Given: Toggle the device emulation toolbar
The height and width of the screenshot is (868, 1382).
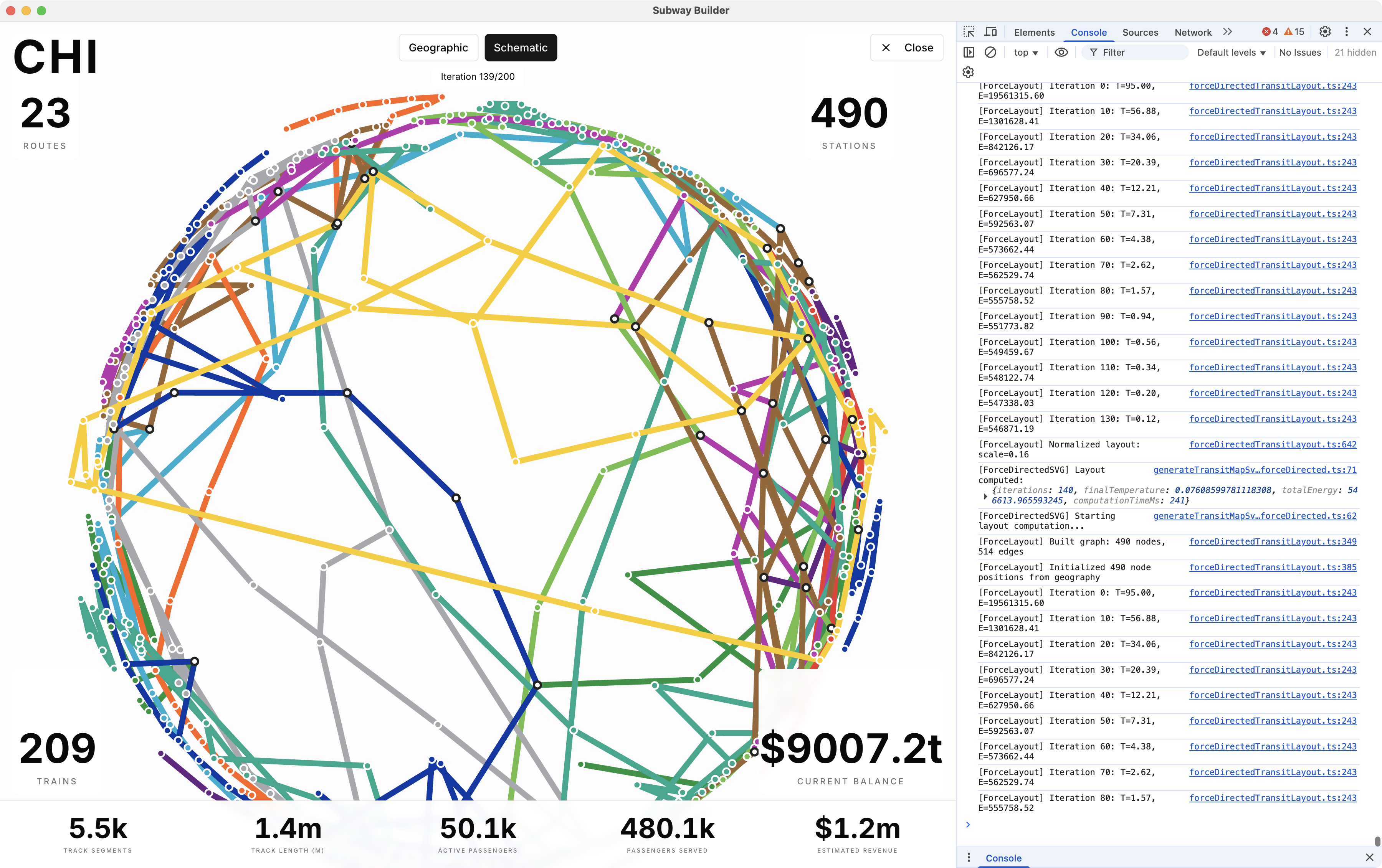Looking at the screenshot, I should [x=990, y=32].
